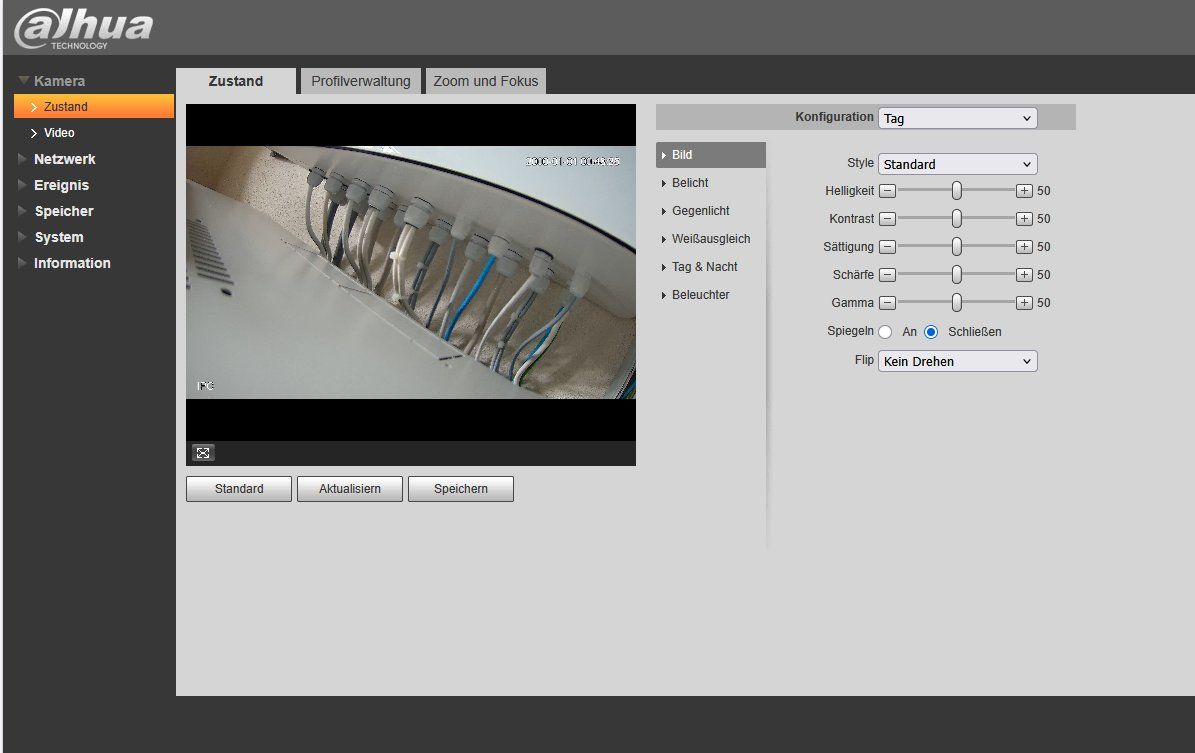1195x753 pixels.
Task: Switch to the Zoom und Fokus tab
Action: coord(485,81)
